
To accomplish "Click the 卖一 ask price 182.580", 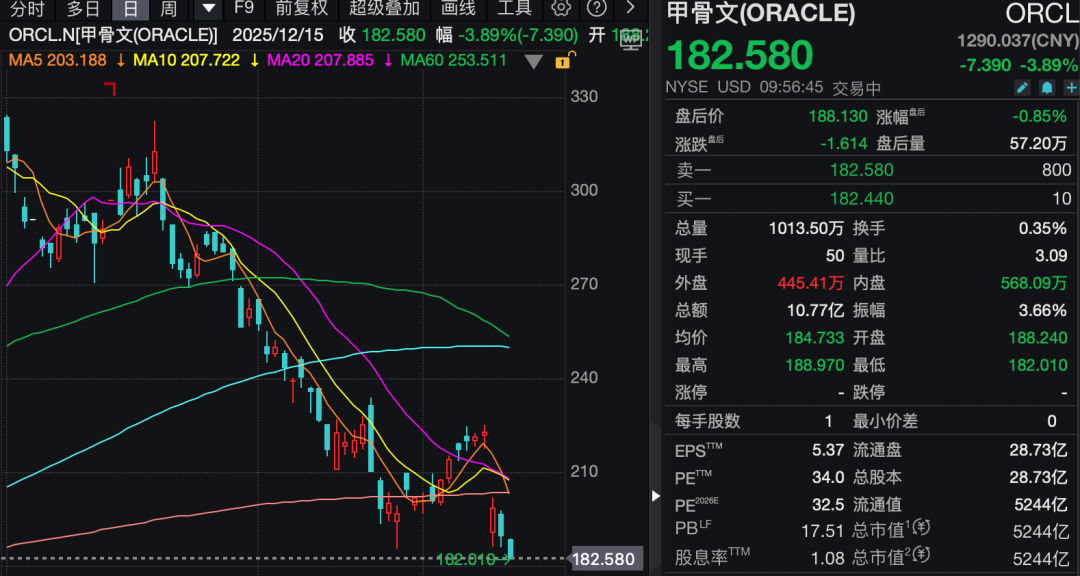I will (x=862, y=170).
